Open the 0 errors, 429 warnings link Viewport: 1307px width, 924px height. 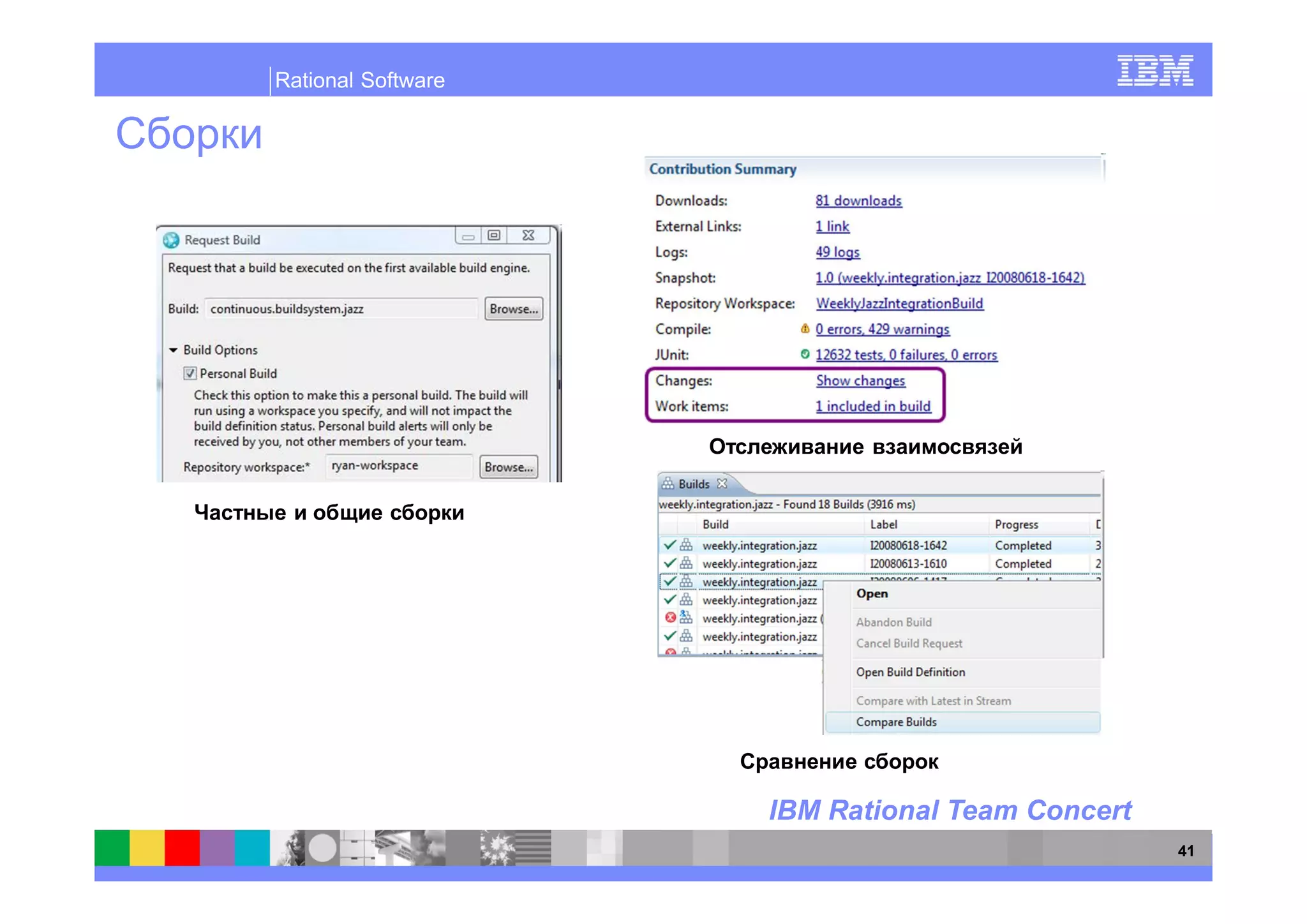(x=883, y=329)
